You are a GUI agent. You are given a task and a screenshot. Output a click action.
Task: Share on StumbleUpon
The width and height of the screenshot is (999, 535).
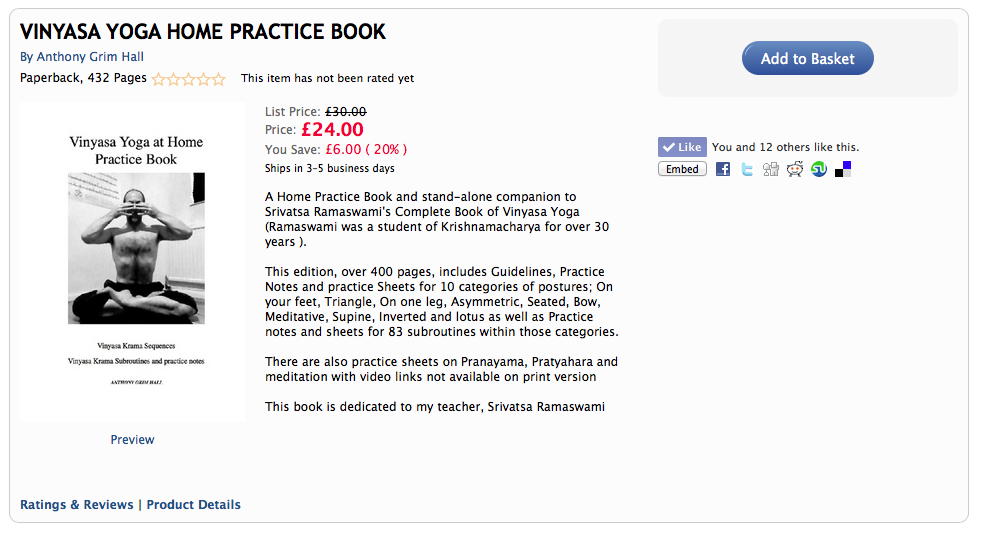pyautogui.click(x=819, y=169)
